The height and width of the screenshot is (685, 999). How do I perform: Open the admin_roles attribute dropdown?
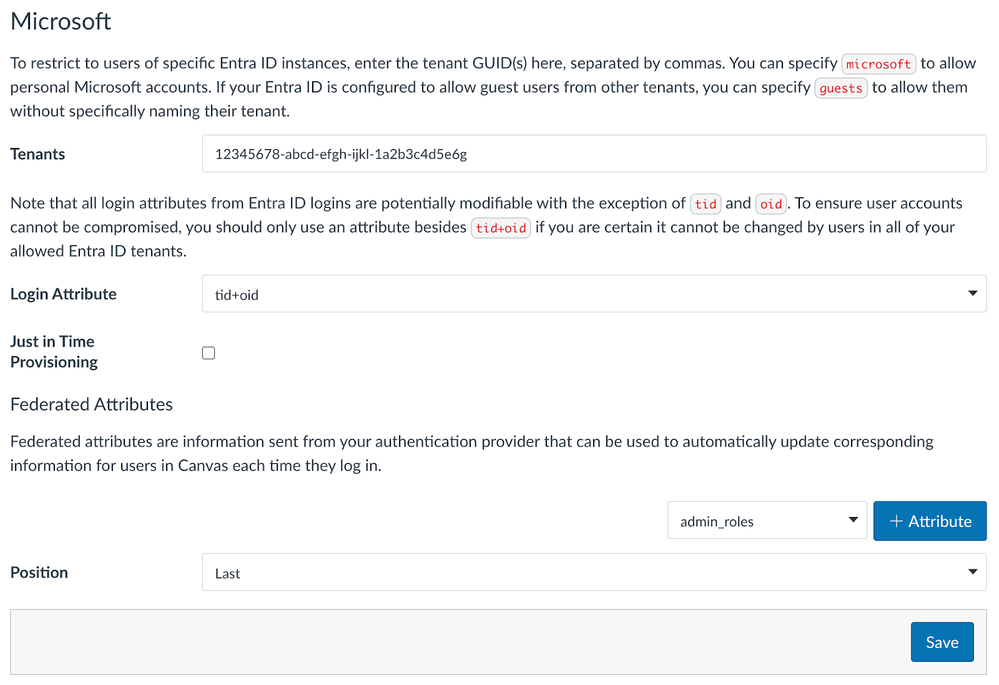pos(767,521)
